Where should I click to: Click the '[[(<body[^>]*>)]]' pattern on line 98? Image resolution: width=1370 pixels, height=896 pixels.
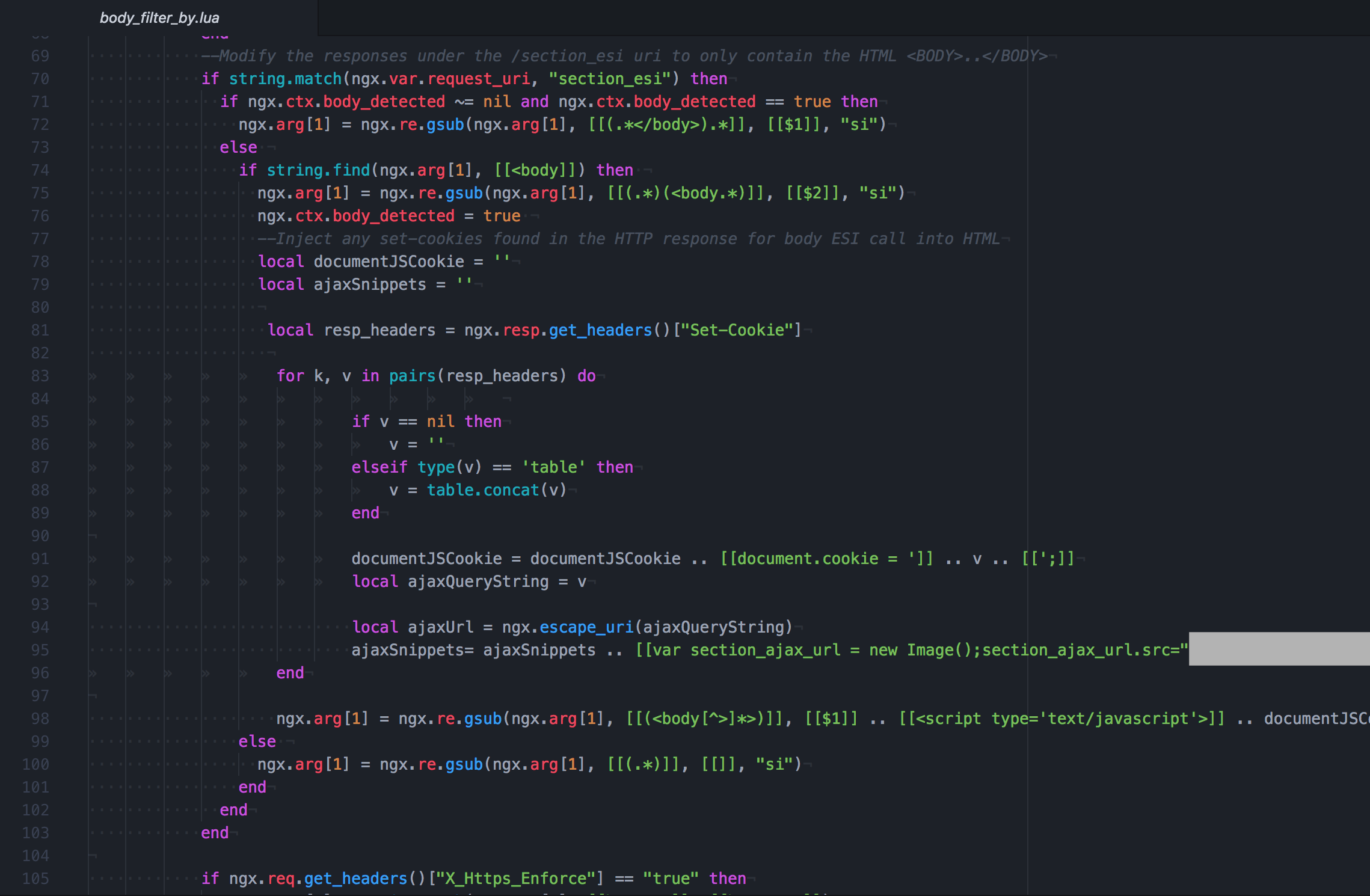705,719
